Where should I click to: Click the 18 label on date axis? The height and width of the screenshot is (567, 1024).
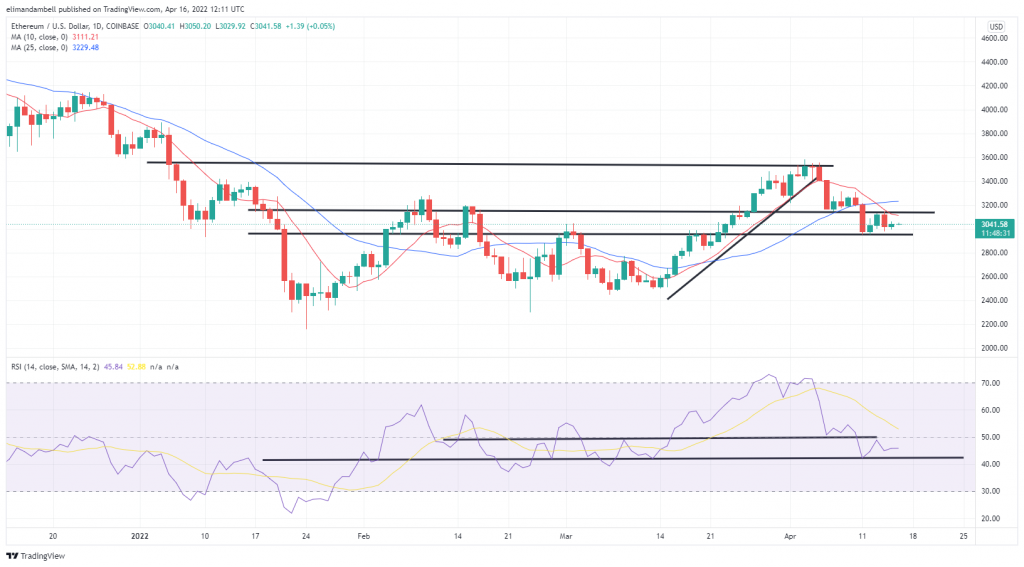(913, 536)
